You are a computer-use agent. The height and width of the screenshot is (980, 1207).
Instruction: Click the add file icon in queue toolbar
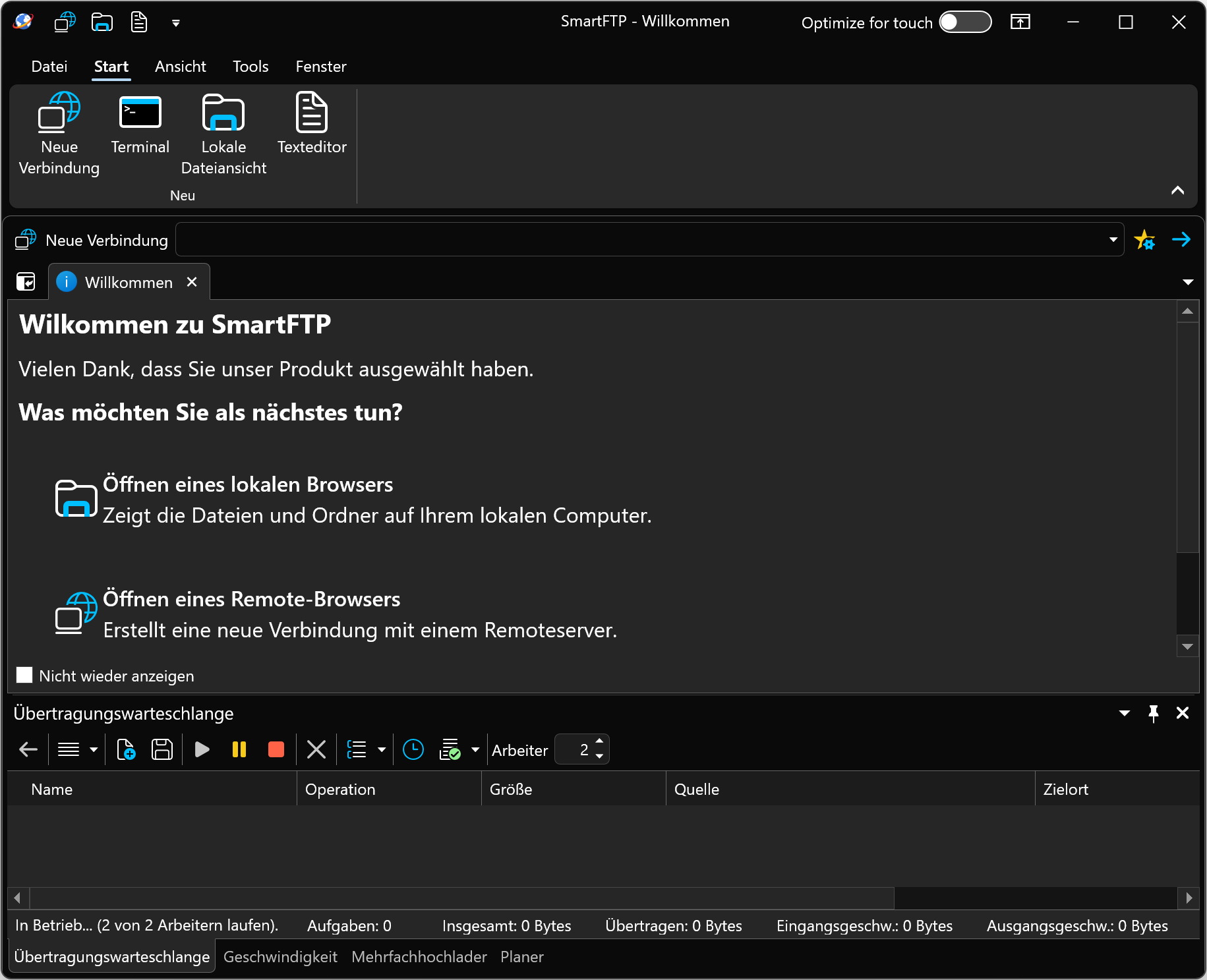point(125,749)
